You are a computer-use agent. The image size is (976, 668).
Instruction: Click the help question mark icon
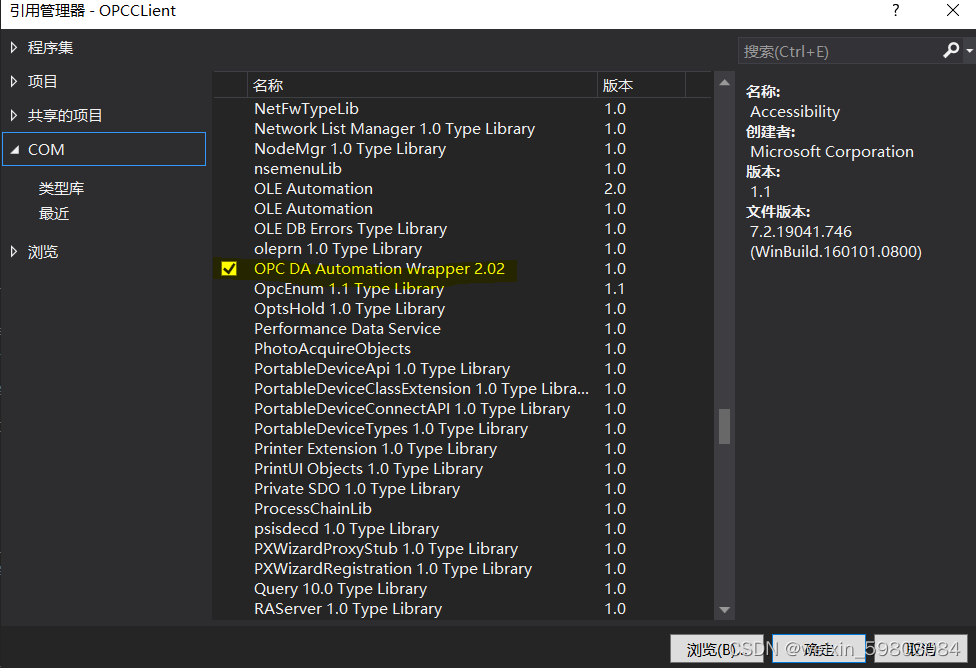pos(895,11)
